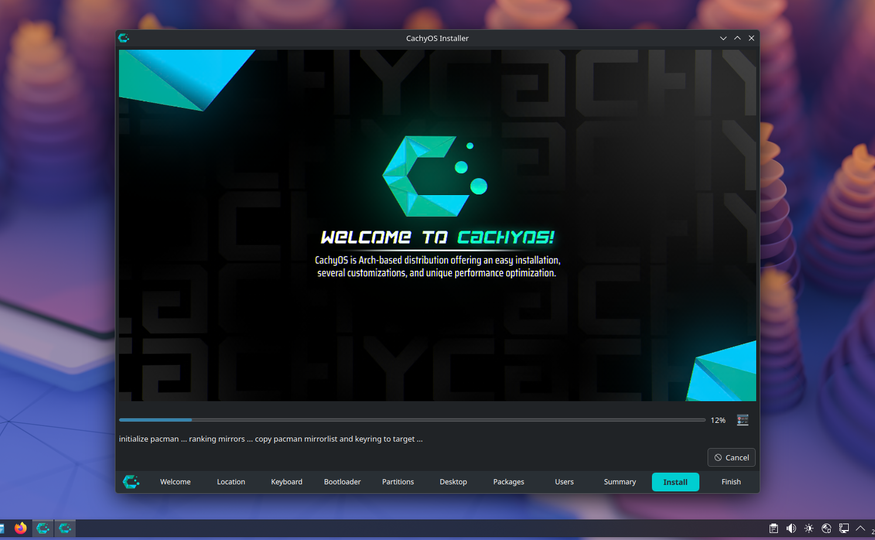
Task: Expand the hidden system tray icons arrow
Action: click(x=860, y=528)
